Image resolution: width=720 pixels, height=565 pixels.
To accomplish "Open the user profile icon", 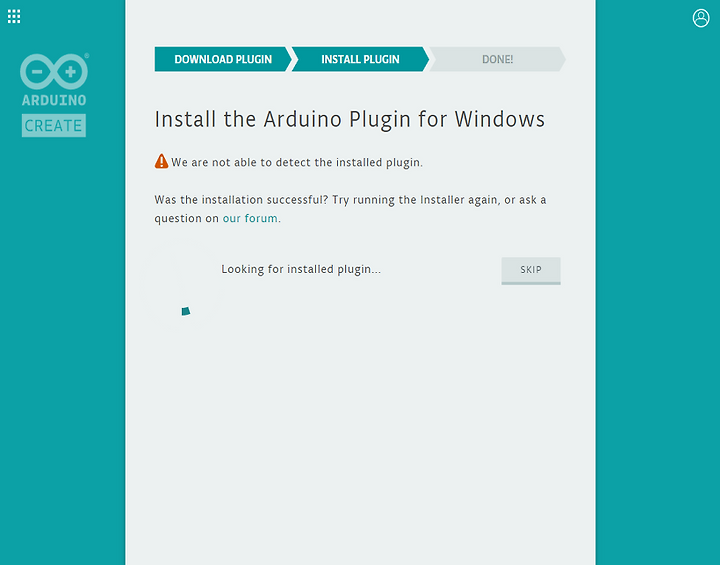I will coord(701,18).
